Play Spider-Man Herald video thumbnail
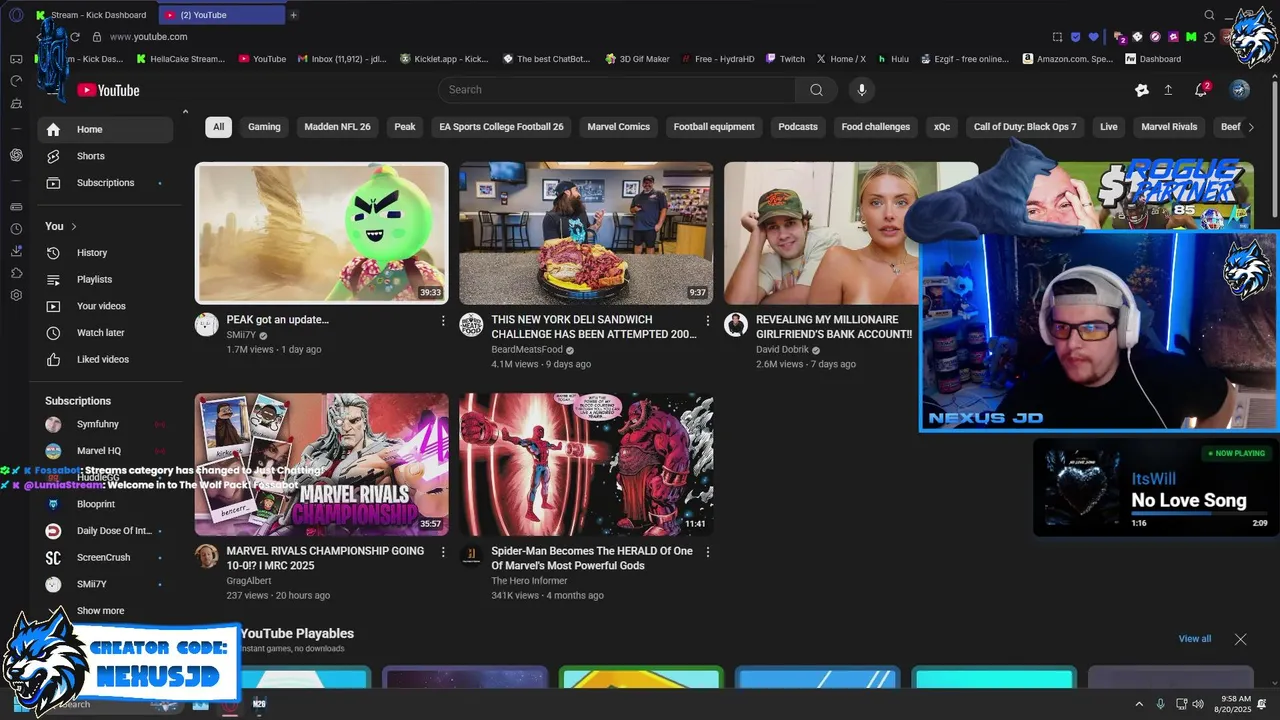Image resolution: width=1280 pixels, height=720 pixels. pyautogui.click(x=586, y=465)
